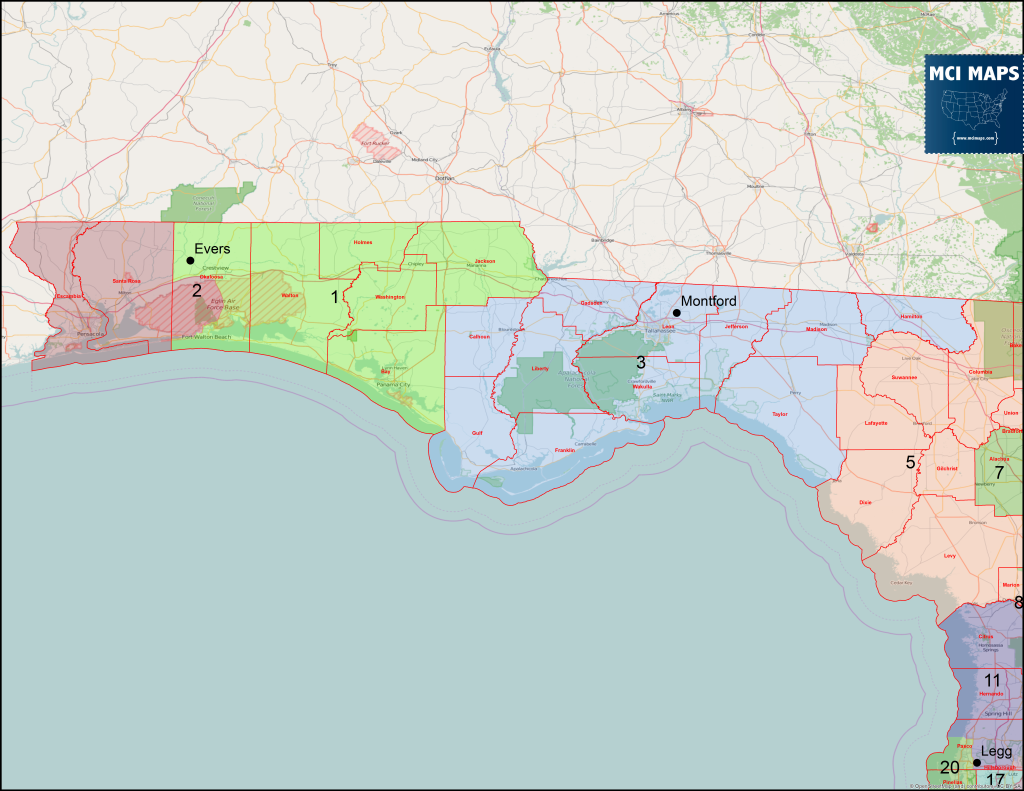
Task: Click the Montford marker dot
Action: [677, 313]
